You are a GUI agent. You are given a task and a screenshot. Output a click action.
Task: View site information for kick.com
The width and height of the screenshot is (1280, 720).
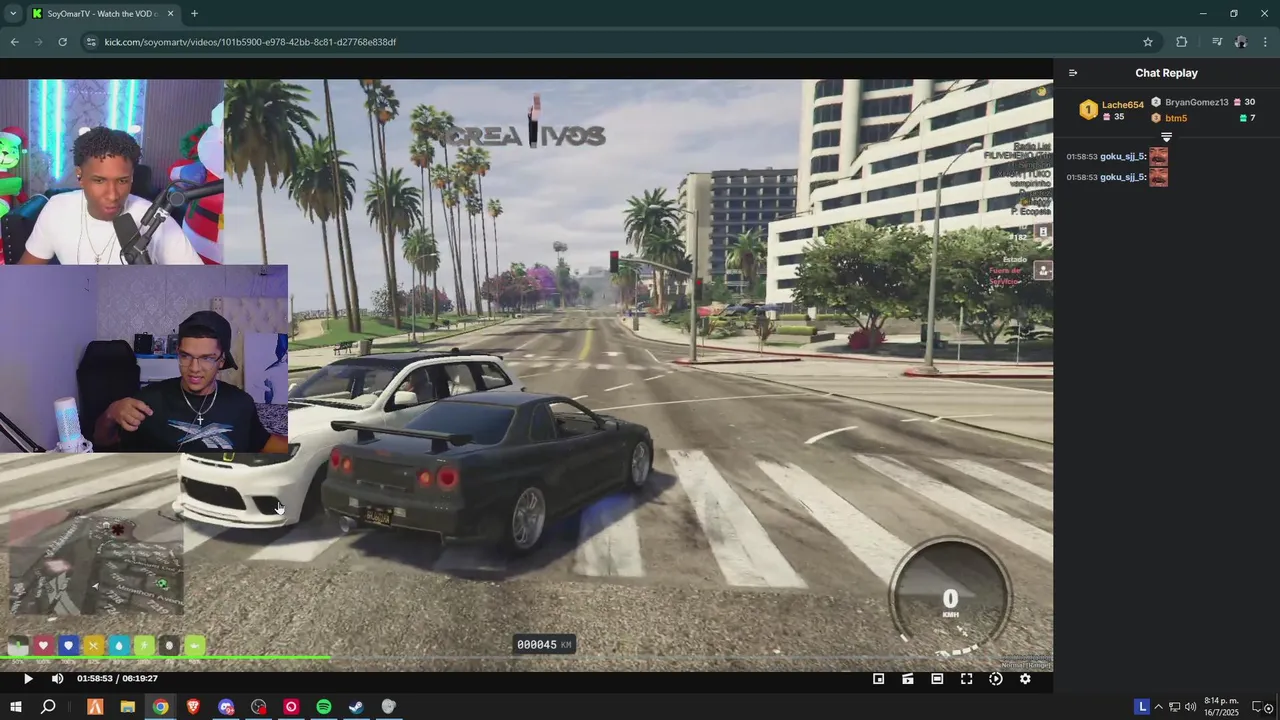click(91, 42)
